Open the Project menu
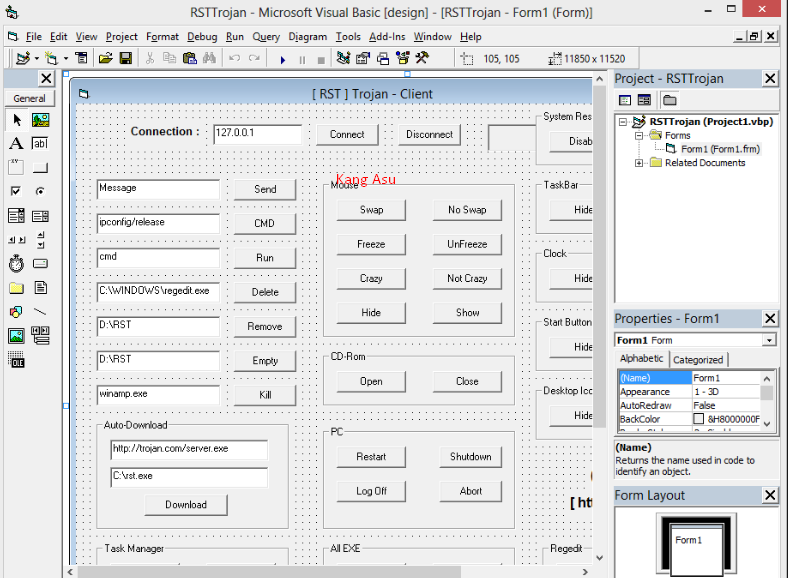 tap(121, 37)
